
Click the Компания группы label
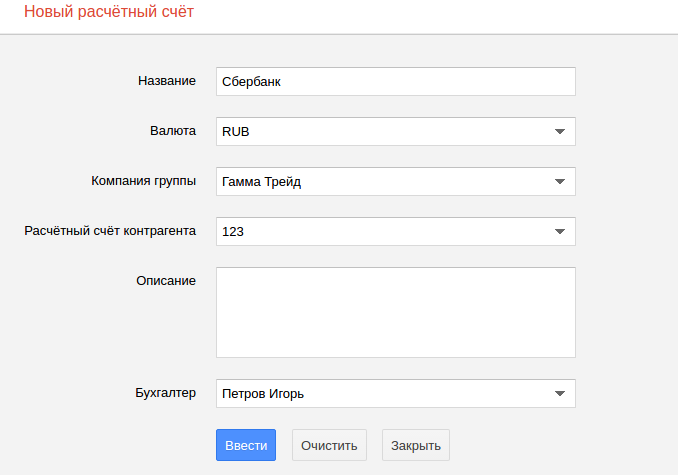click(x=143, y=181)
